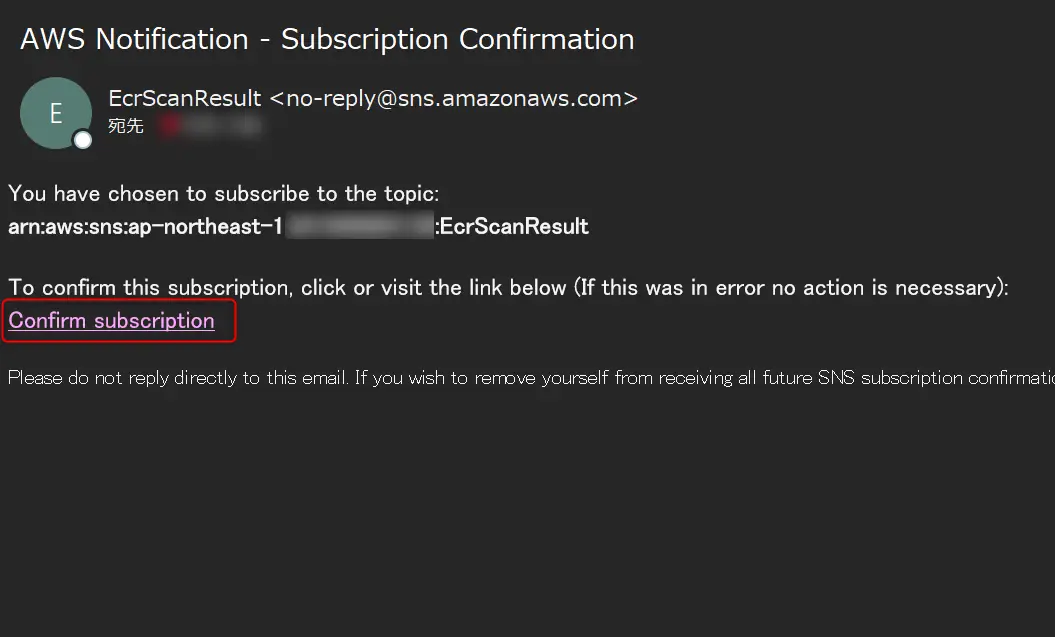Click the blurred recipient name beside 宛先
The width and height of the screenshot is (1055, 637).
click(x=209, y=126)
